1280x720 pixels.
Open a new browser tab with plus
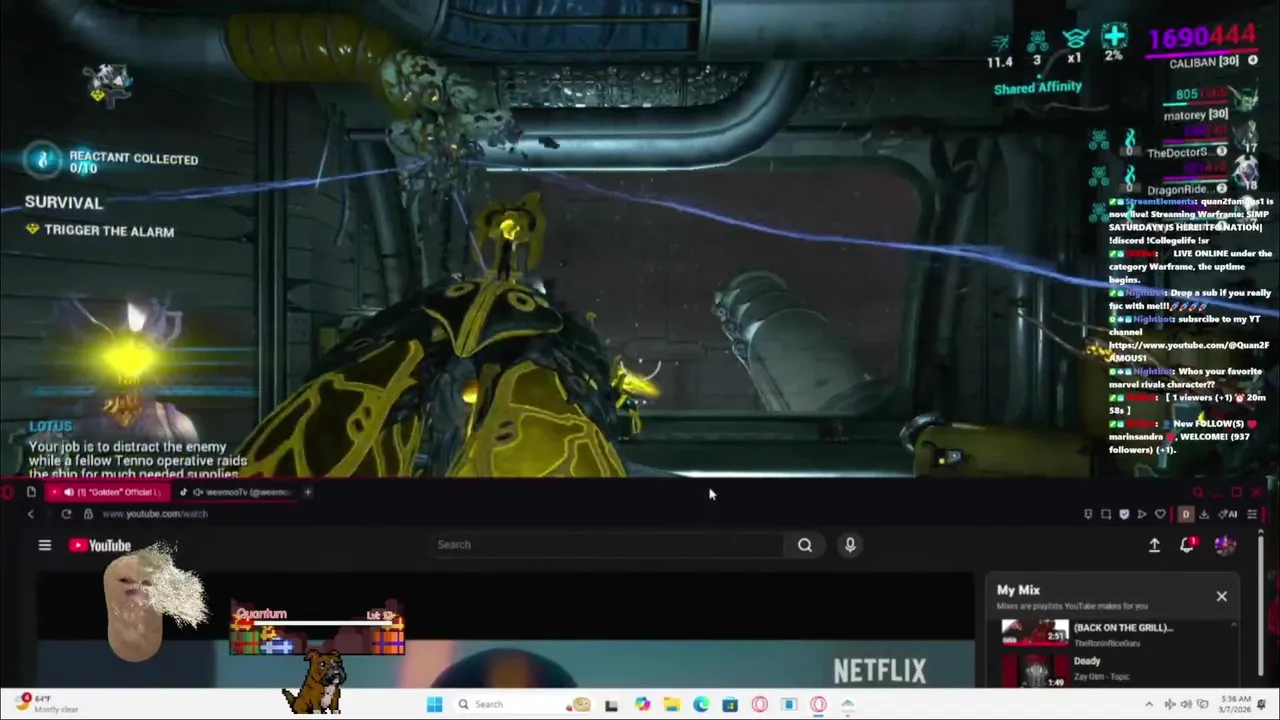click(308, 492)
